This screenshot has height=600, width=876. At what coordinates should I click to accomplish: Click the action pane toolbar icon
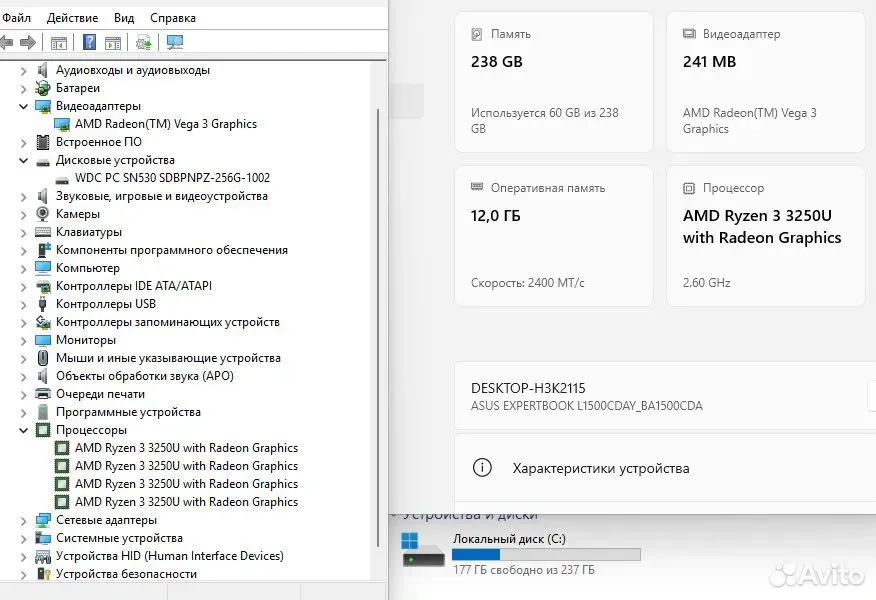(x=113, y=42)
